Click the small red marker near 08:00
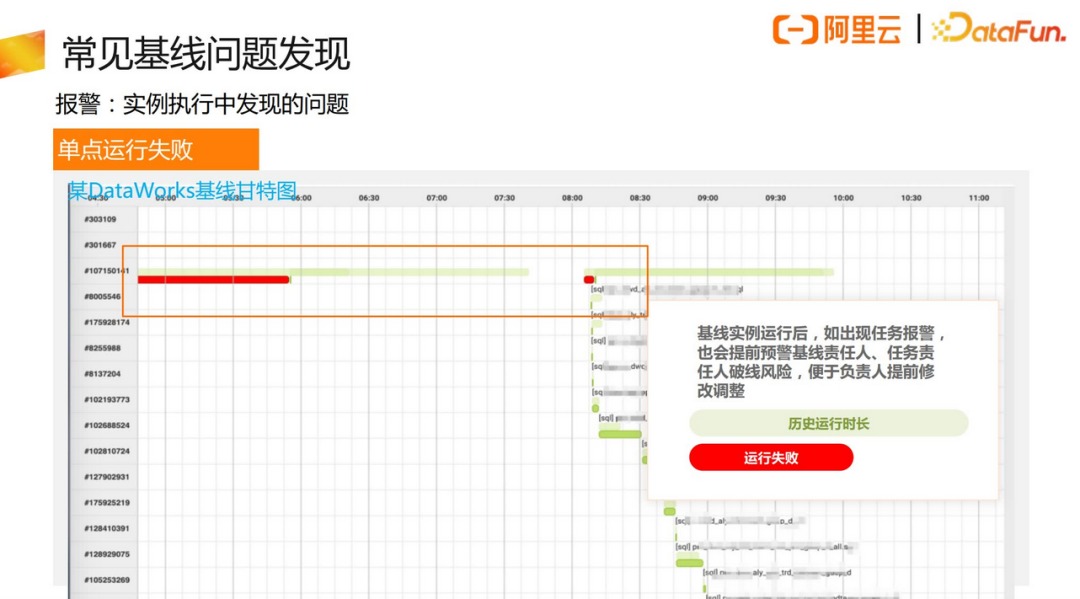Screen dimensions: 1080x599 [x=588, y=279]
